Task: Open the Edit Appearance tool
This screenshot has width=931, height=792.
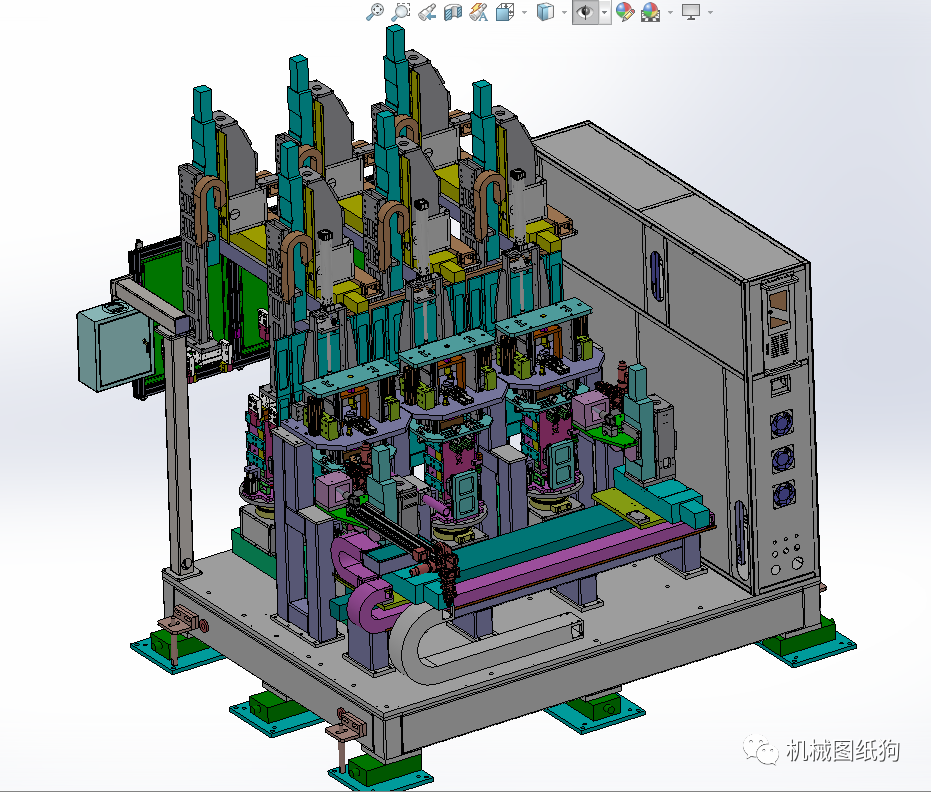Action: (x=625, y=12)
